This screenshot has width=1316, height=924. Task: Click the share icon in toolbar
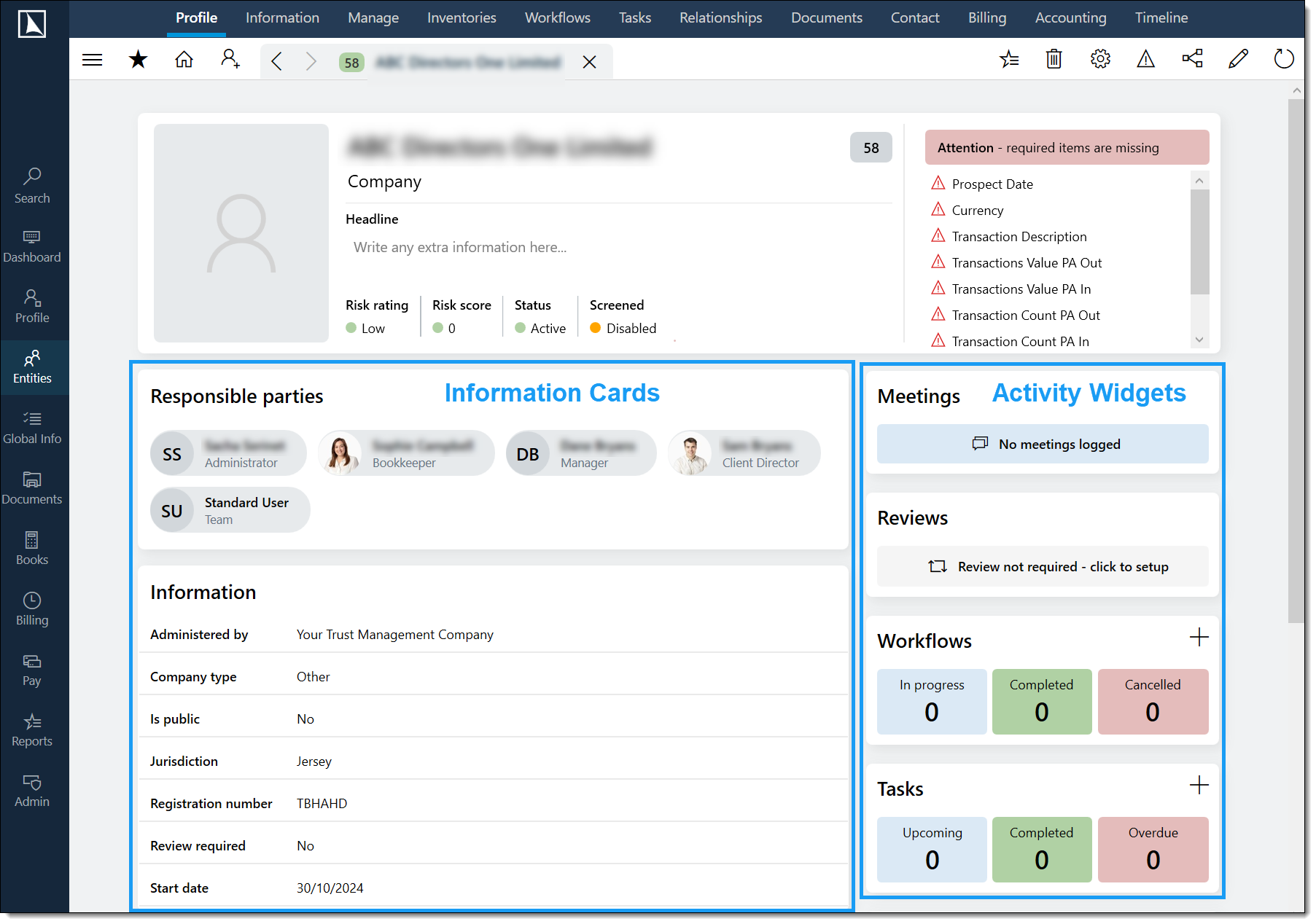pyautogui.click(x=1192, y=59)
